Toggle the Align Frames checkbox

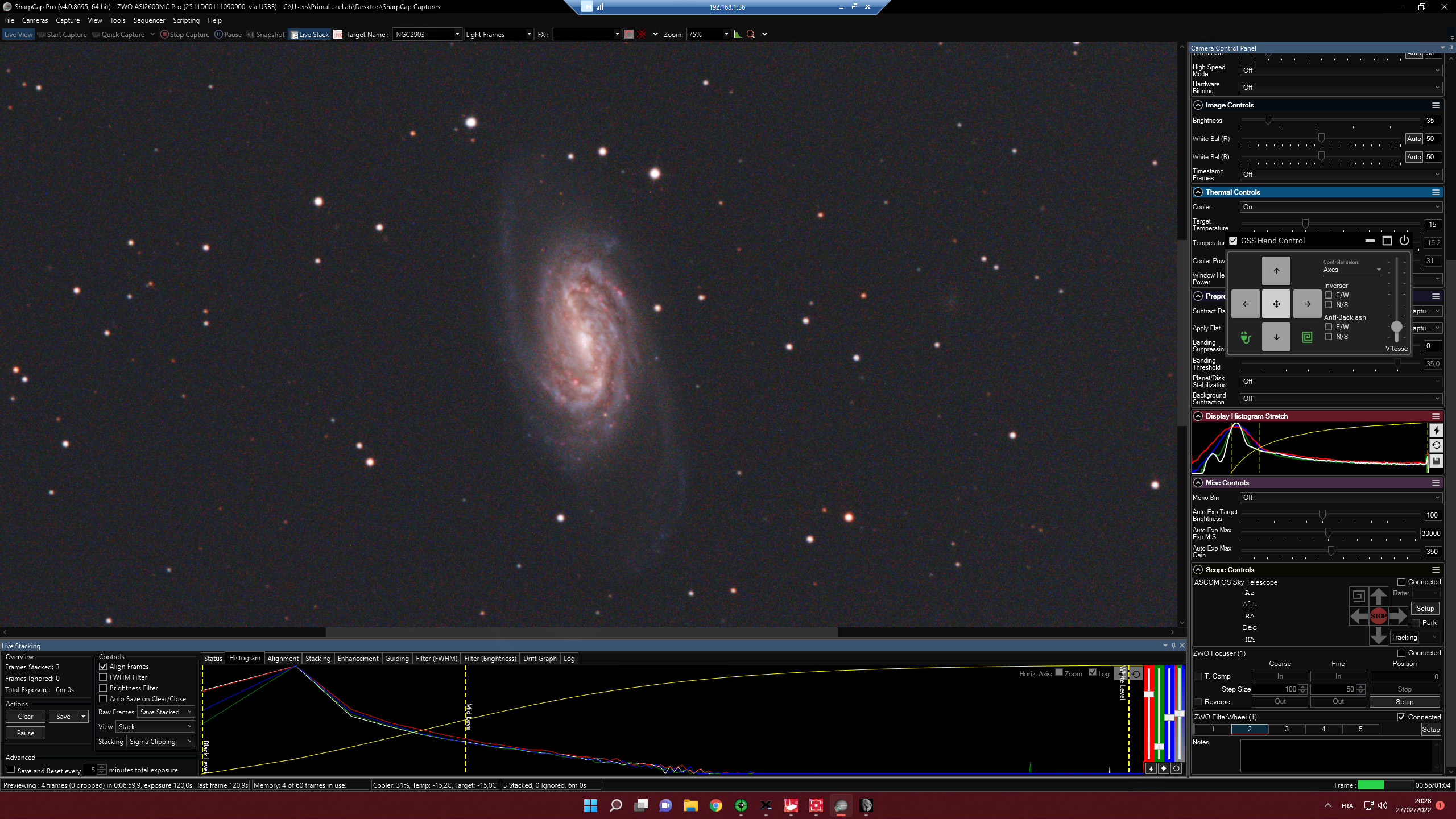(103, 667)
